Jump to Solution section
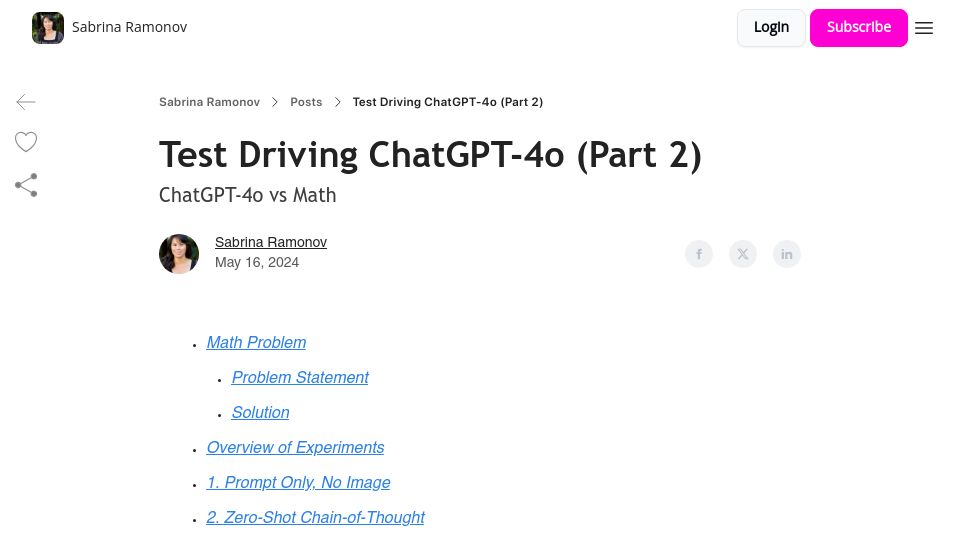The image size is (960, 540). tap(260, 413)
